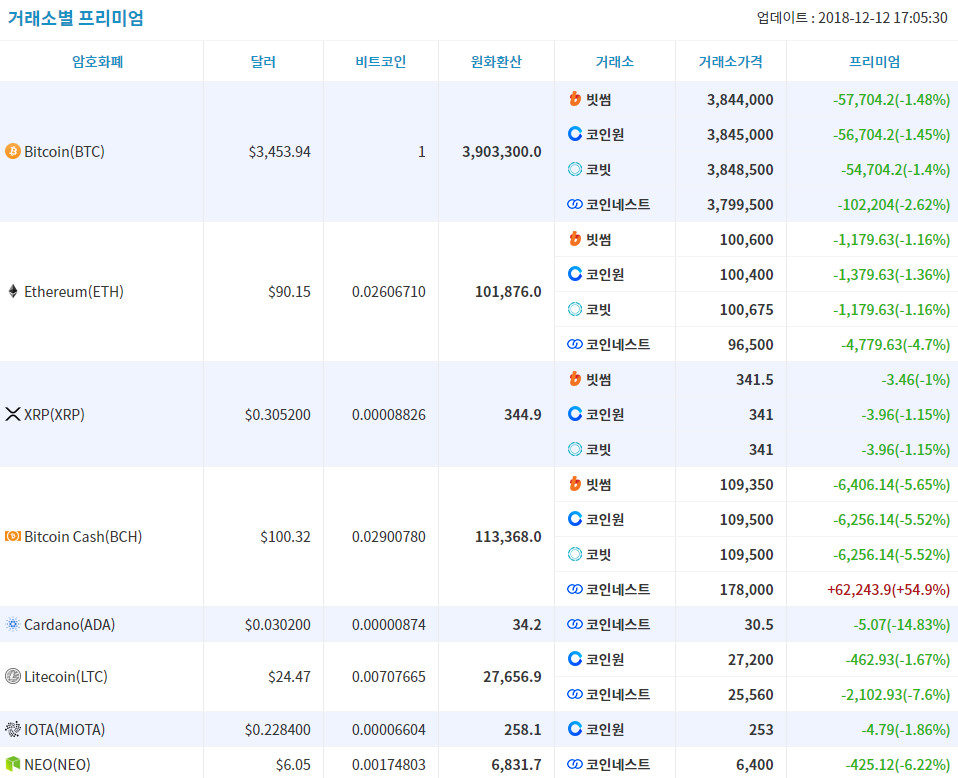Screen dimensions: 958x778
Task: Click 코빗 icon beside price 100,675
Action: click(575, 309)
